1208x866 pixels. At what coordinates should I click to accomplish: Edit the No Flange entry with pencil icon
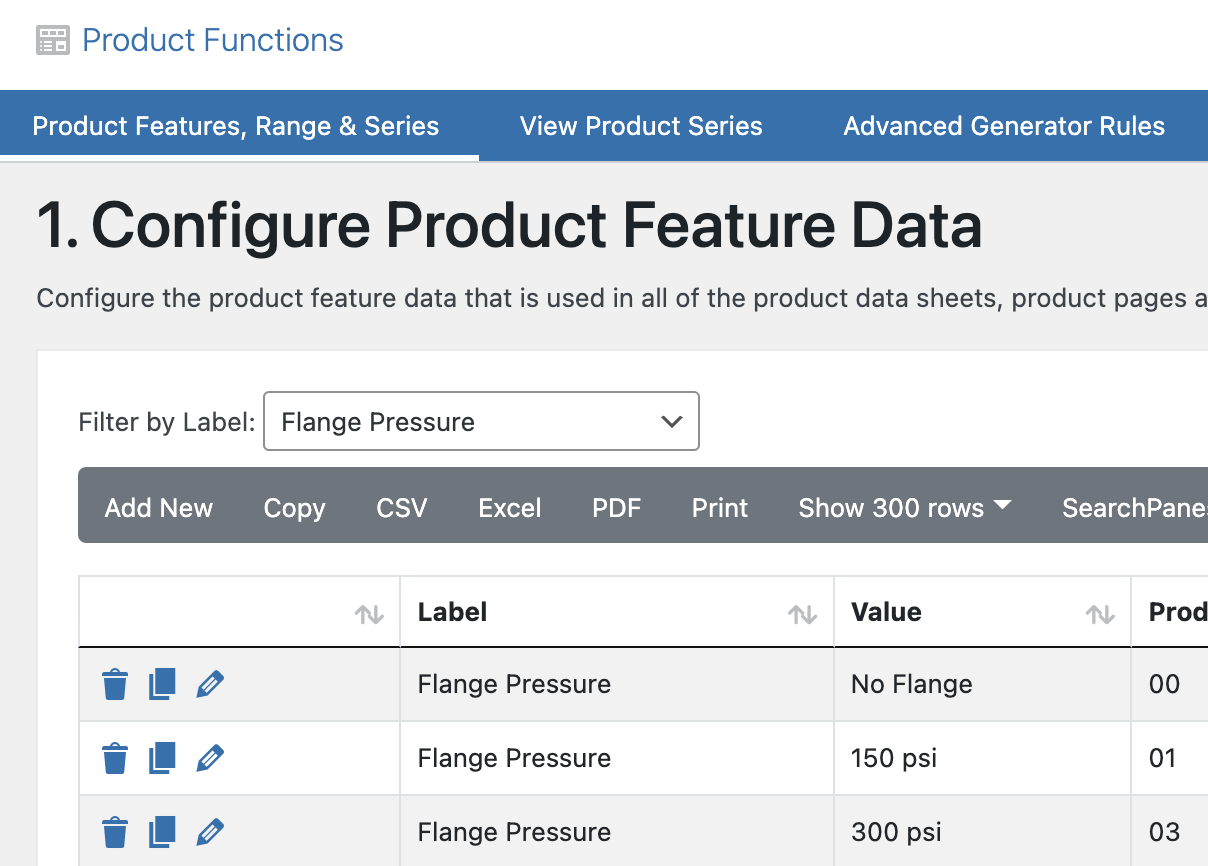click(x=210, y=684)
